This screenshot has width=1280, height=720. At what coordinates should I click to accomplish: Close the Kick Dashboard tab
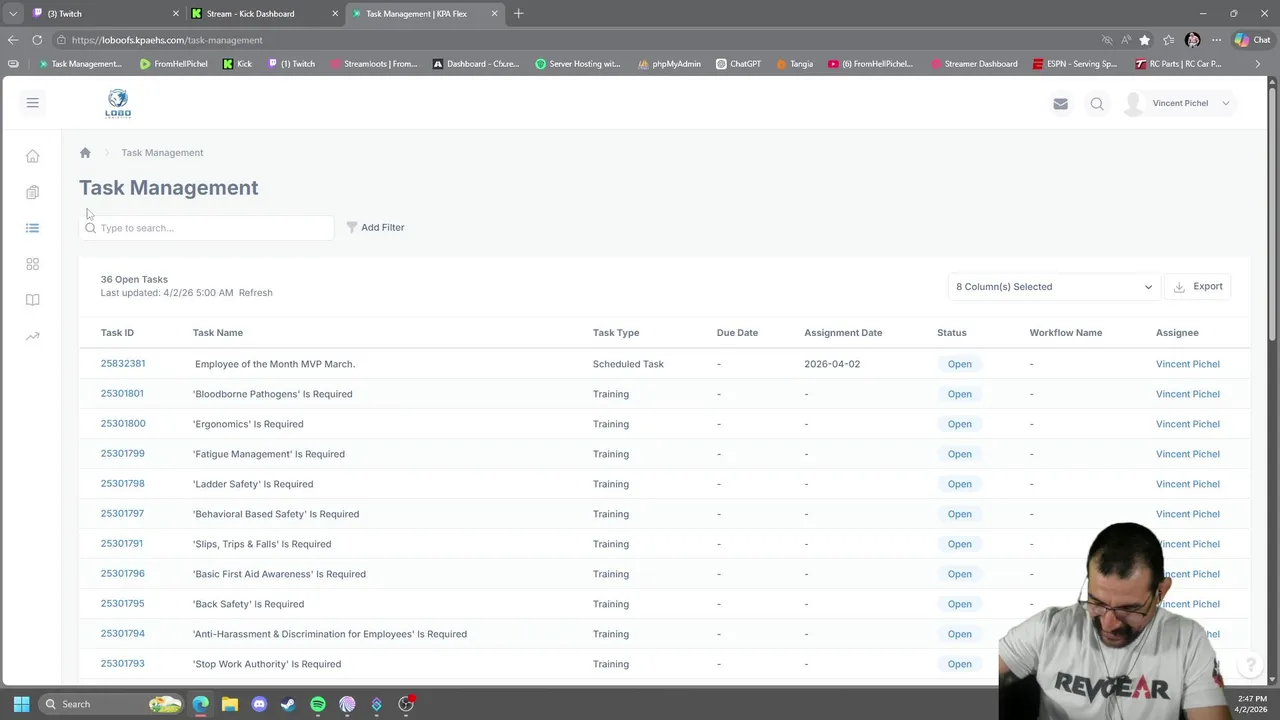click(335, 13)
